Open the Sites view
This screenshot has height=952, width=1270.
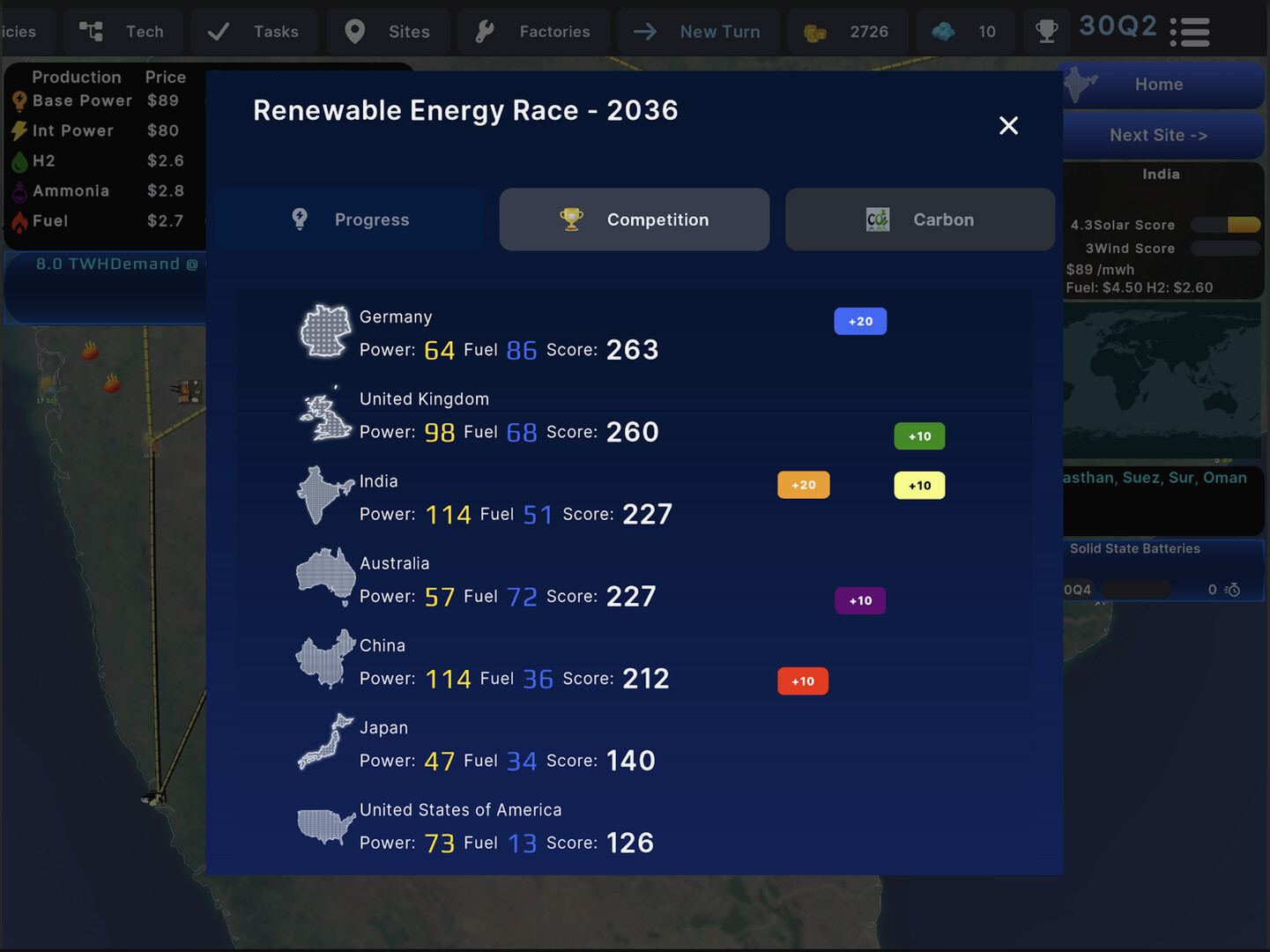click(x=388, y=32)
